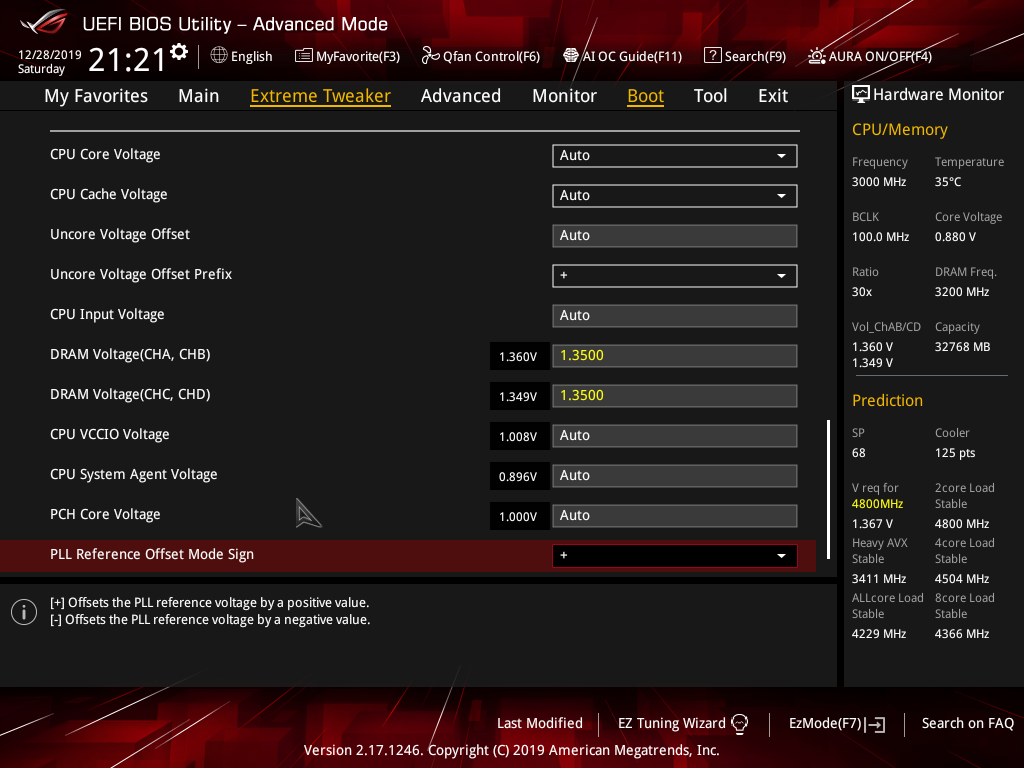Edit DRAM Voltage(CHC, CHD) value field
1024x768 pixels.
pyautogui.click(x=675, y=396)
